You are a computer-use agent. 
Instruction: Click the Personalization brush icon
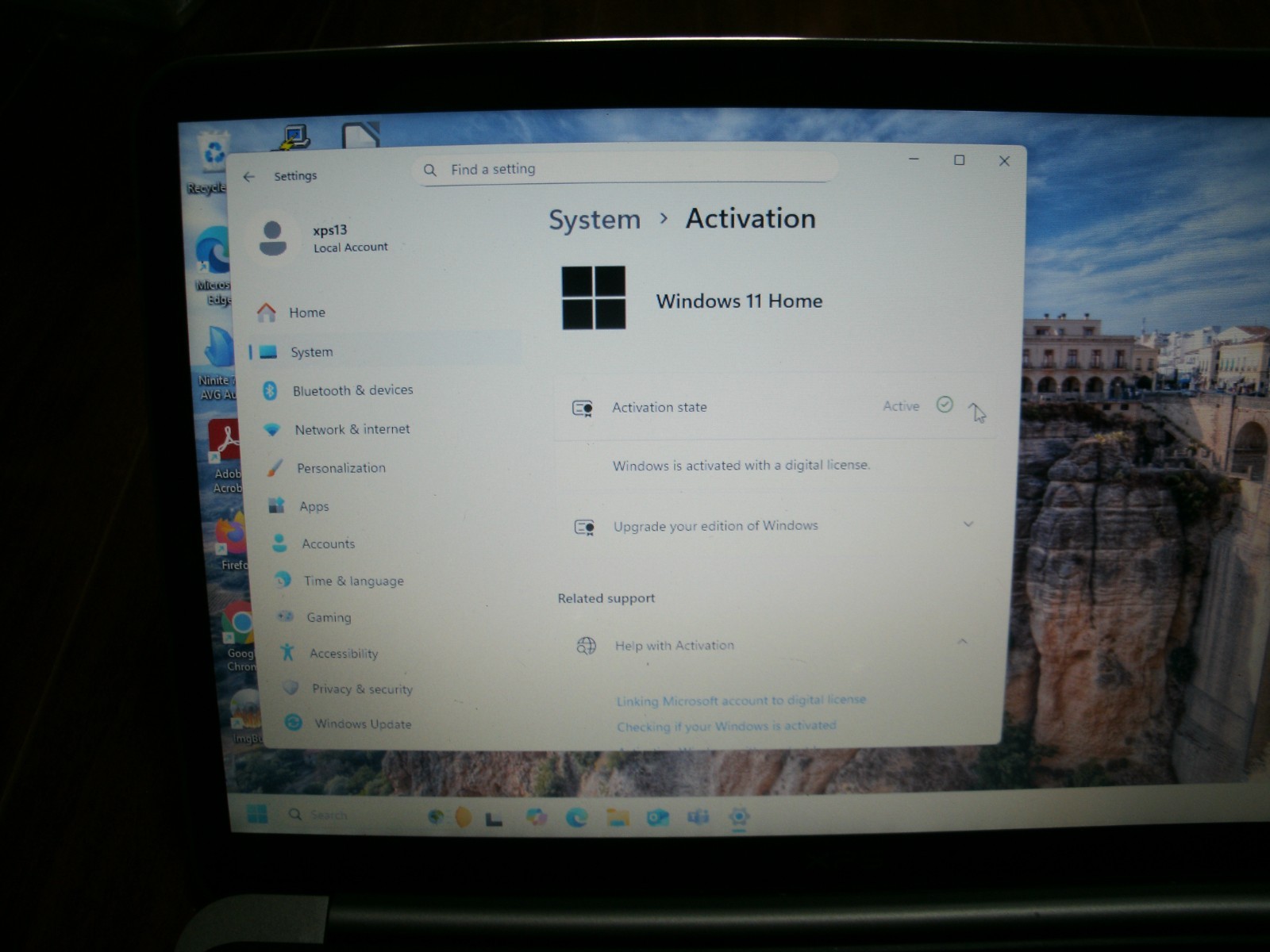click(x=275, y=468)
